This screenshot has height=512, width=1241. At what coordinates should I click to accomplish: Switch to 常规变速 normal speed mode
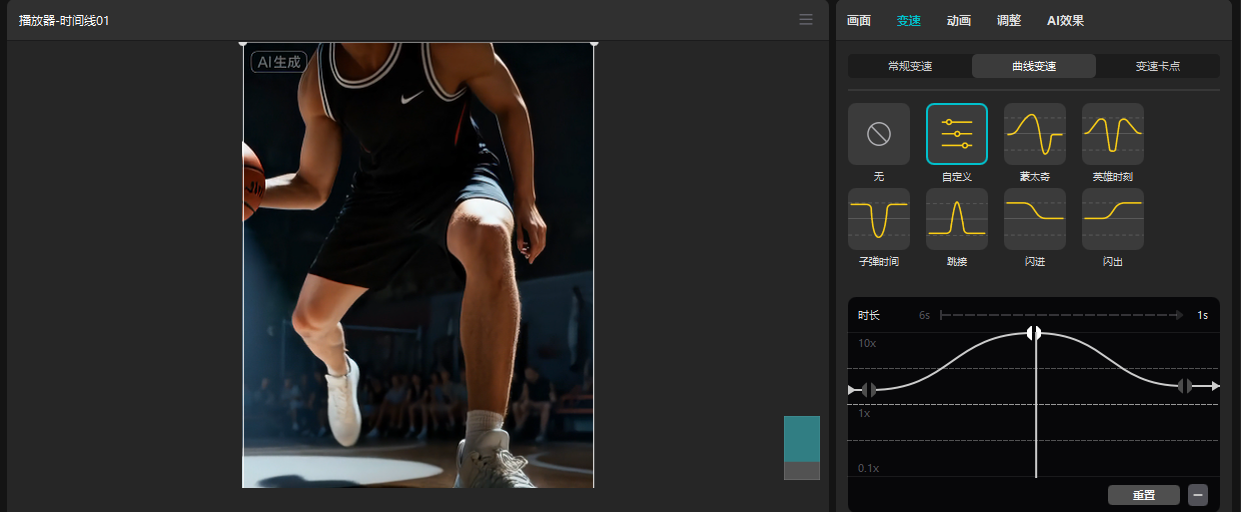point(910,67)
